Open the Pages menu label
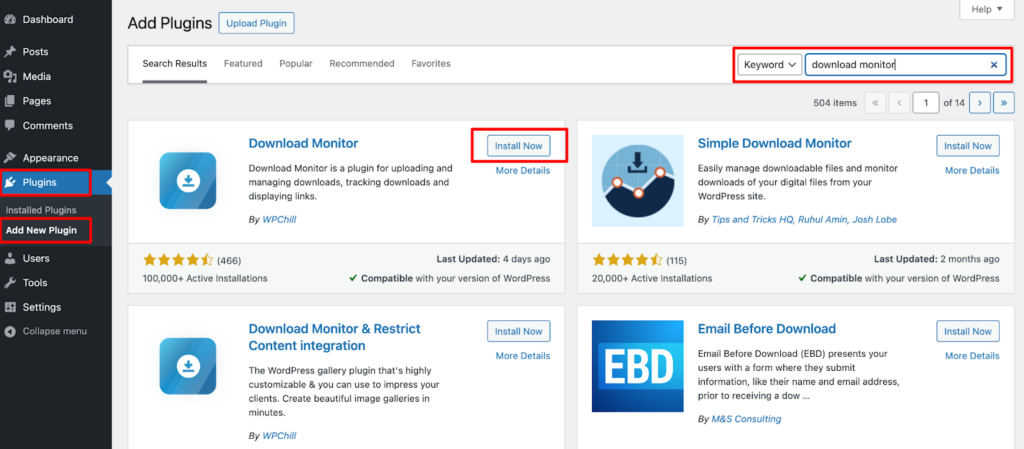Image resolution: width=1024 pixels, height=449 pixels. (x=37, y=101)
